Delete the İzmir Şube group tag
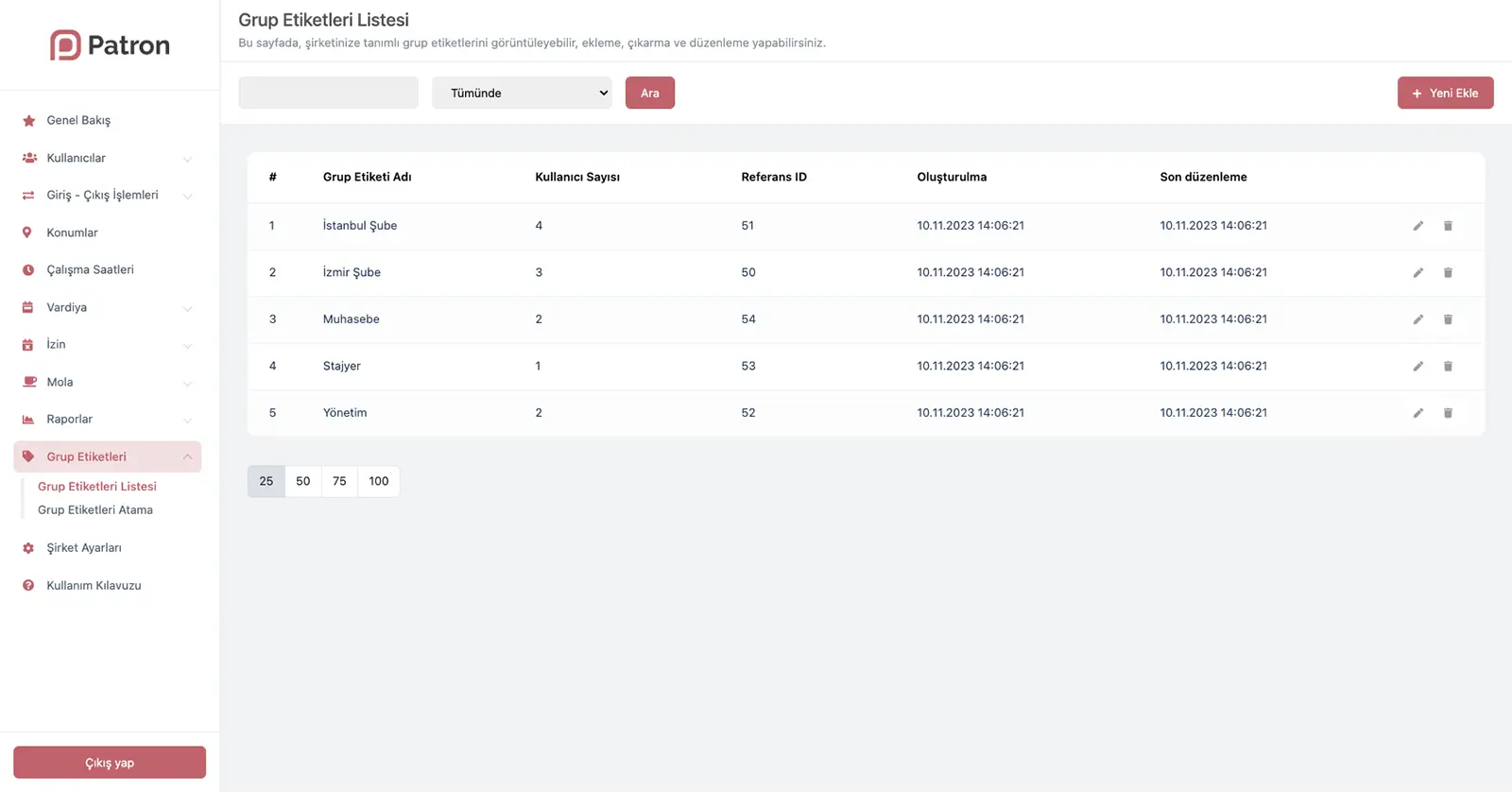Screen dimensions: 1512x792 click(1448, 273)
